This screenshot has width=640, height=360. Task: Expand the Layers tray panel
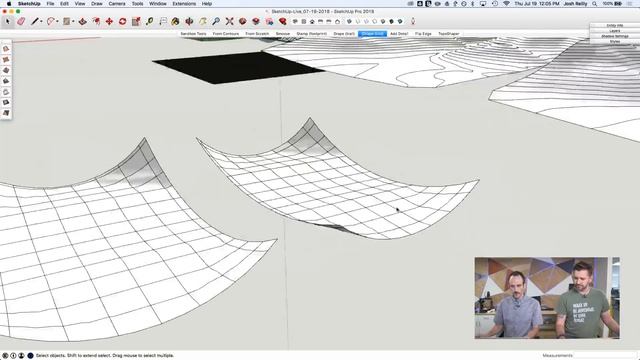(x=615, y=31)
